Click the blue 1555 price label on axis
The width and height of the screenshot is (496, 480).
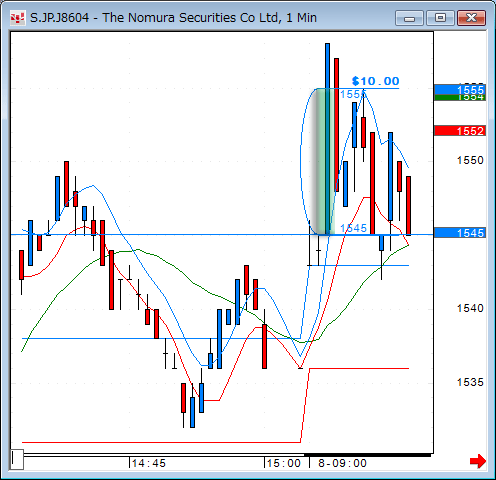[460, 90]
